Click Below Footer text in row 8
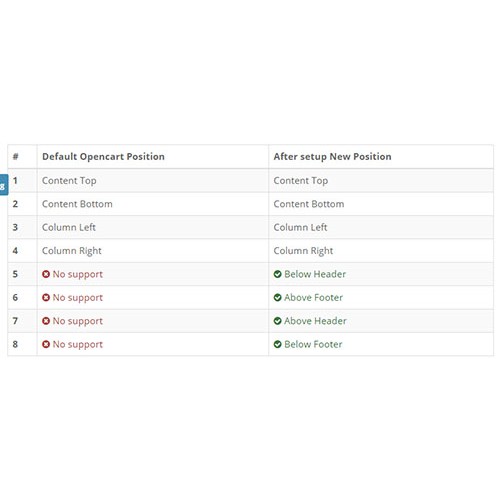Image resolution: width=500 pixels, height=500 pixels. pos(313,344)
